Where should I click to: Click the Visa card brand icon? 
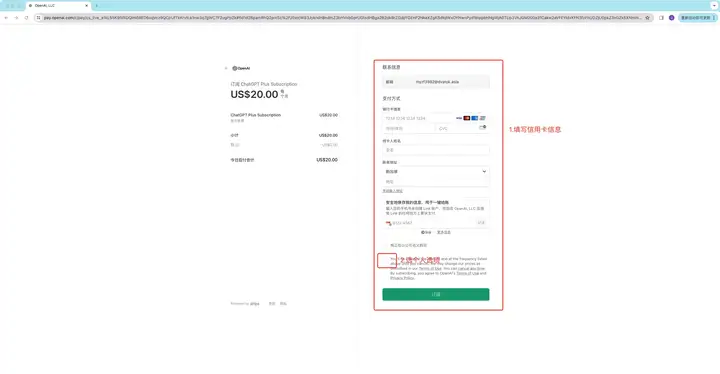459,118
